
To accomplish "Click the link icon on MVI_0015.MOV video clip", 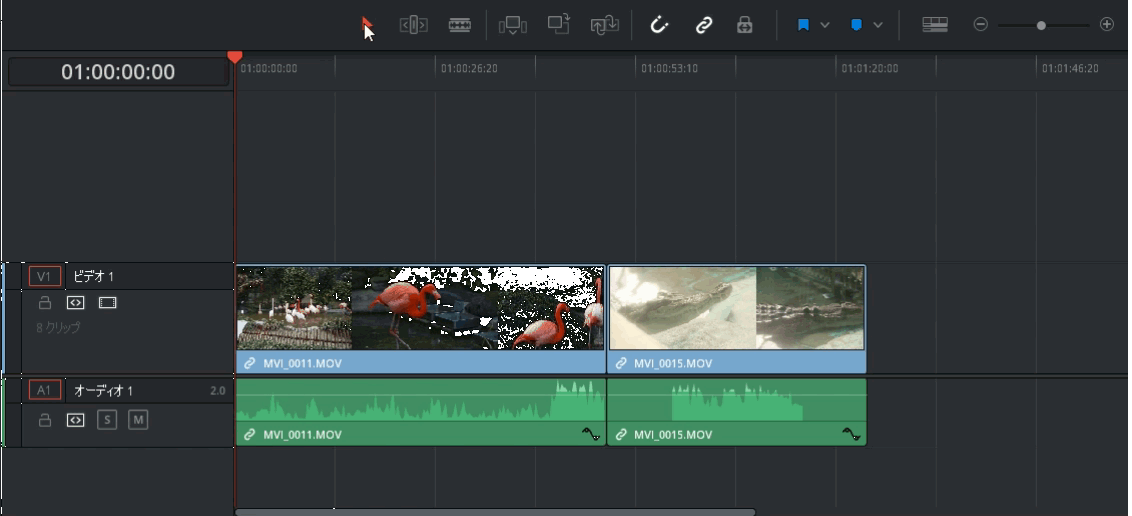I will point(621,363).
